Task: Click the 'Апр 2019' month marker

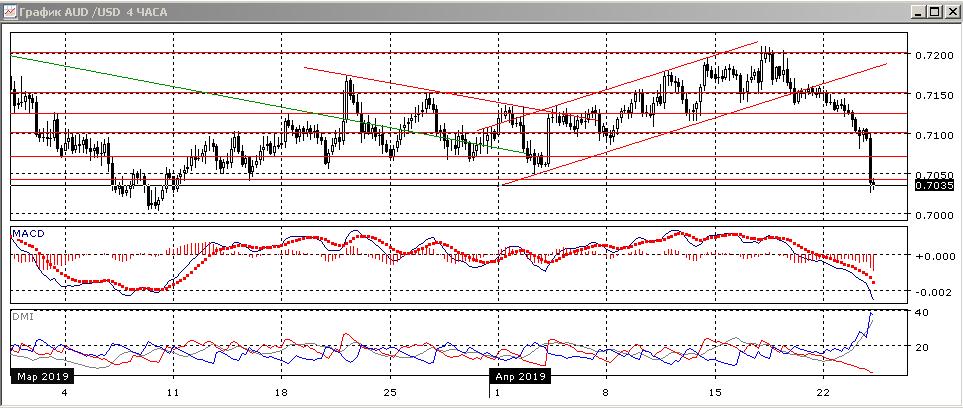Action: [x=520, y=377]
